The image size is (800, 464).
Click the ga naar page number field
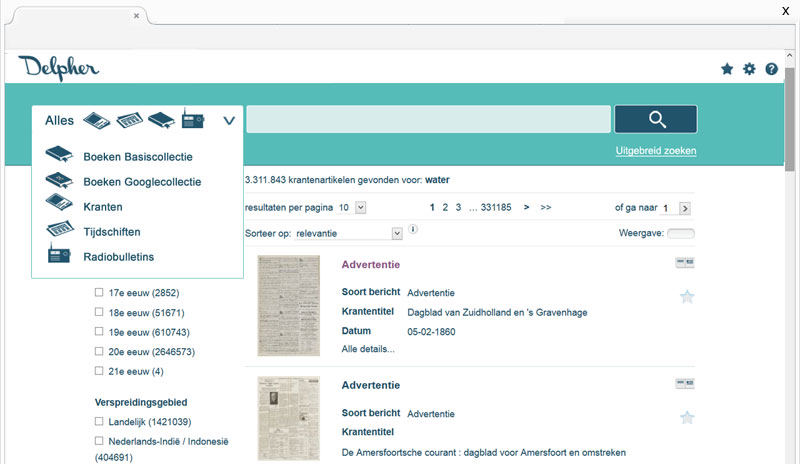point(669,208)
